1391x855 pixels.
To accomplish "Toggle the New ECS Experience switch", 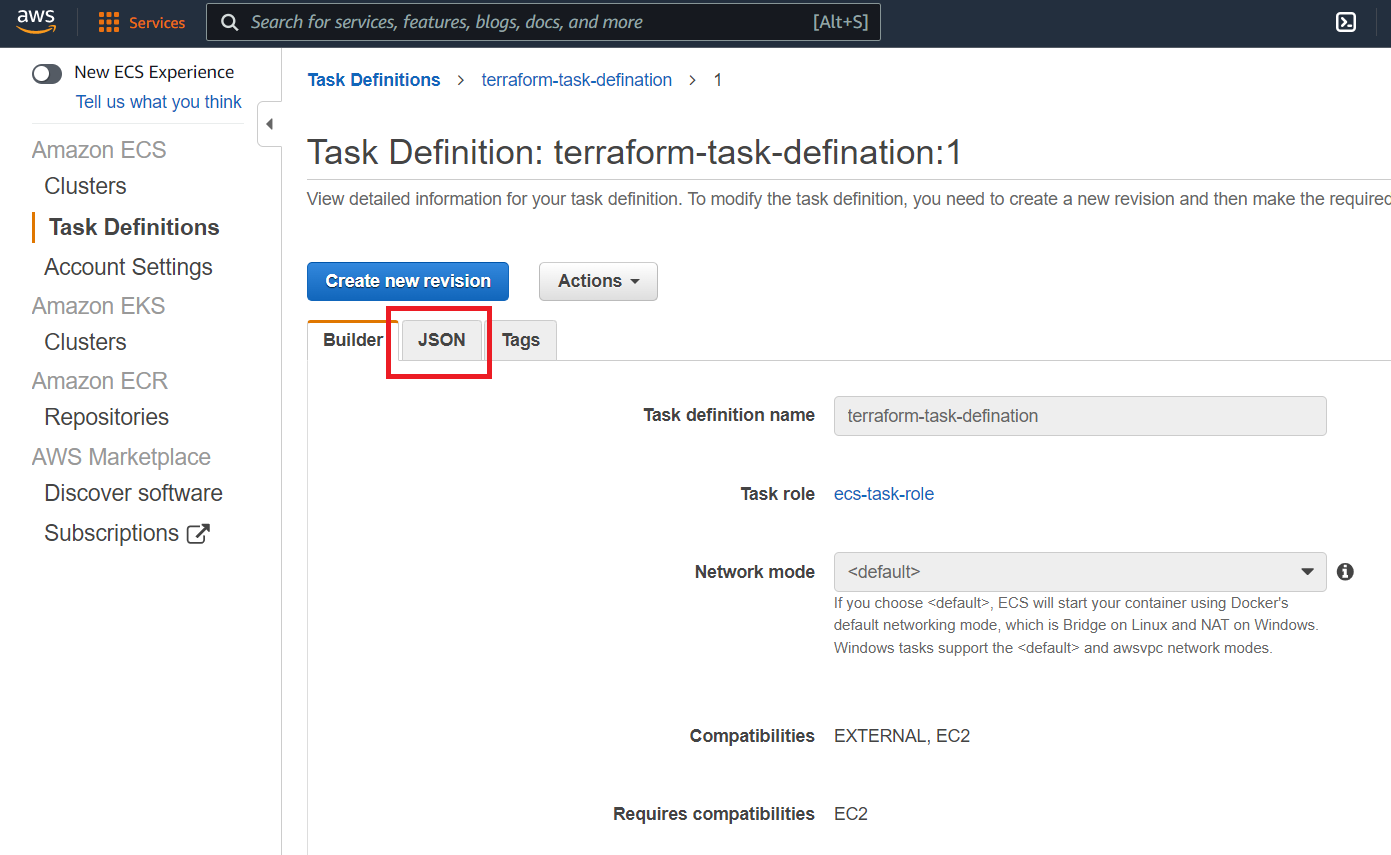I will 47,73.
